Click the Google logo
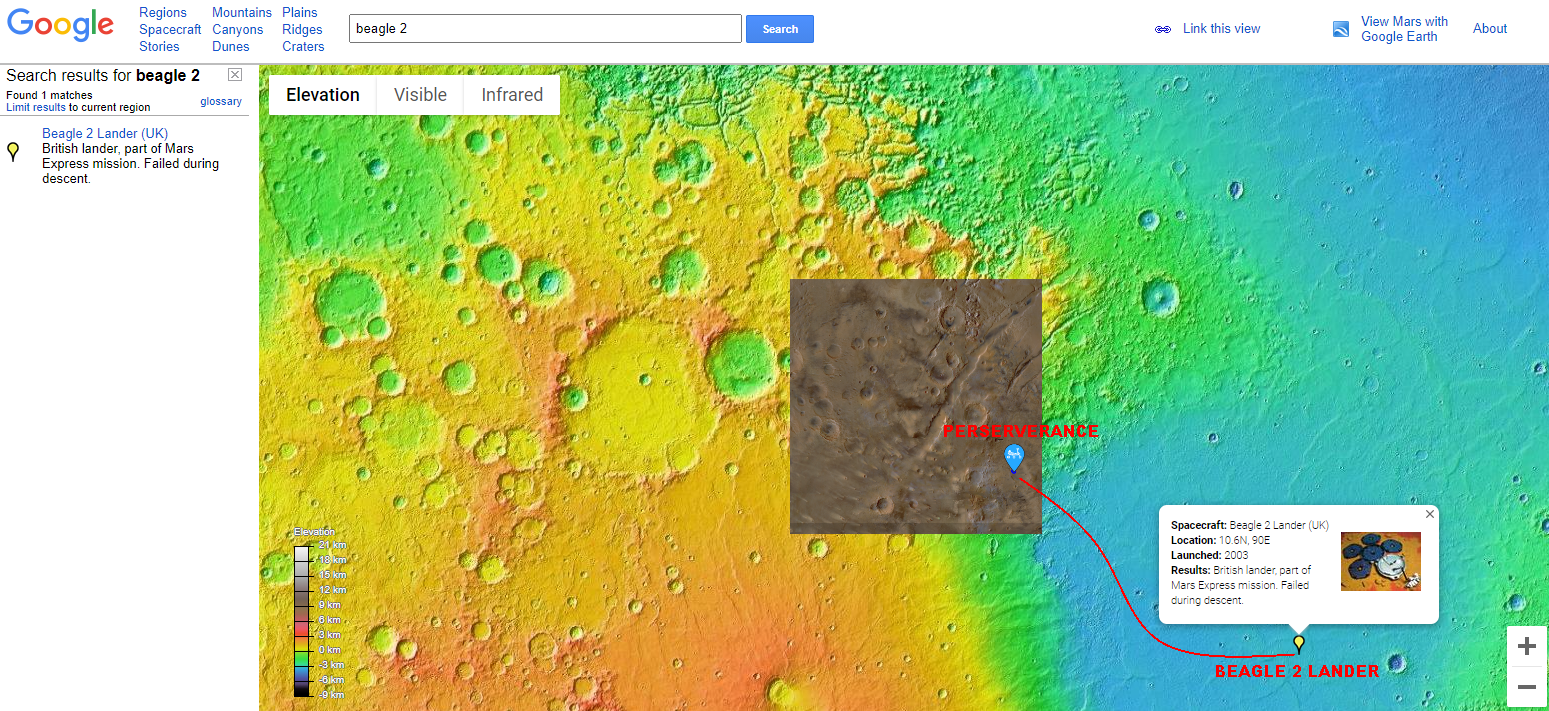Image resolution: width=1549 pixels, height=711 pixels. click(61, 26)
